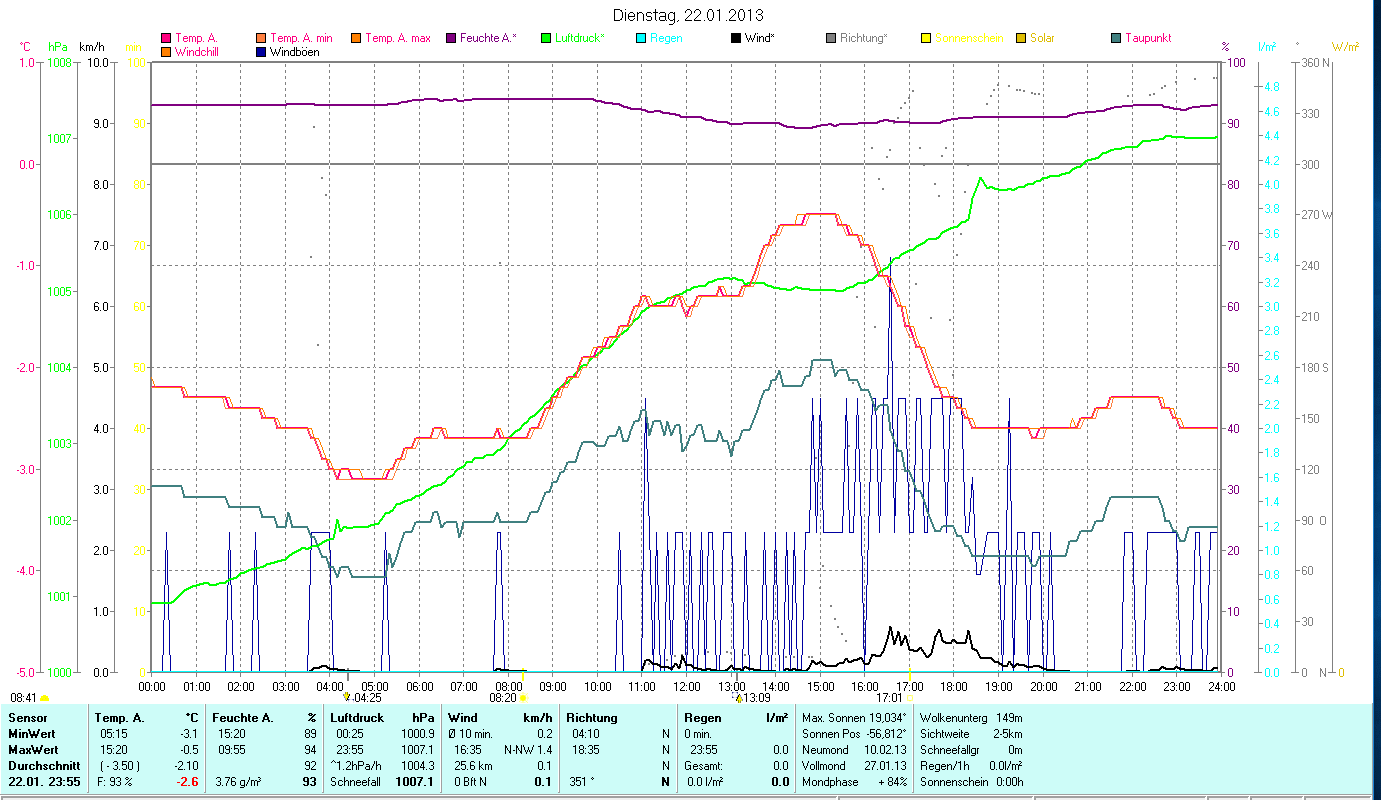Select the Temp. A. min legend label
1381x800 pixels.
tap(303, 39)
